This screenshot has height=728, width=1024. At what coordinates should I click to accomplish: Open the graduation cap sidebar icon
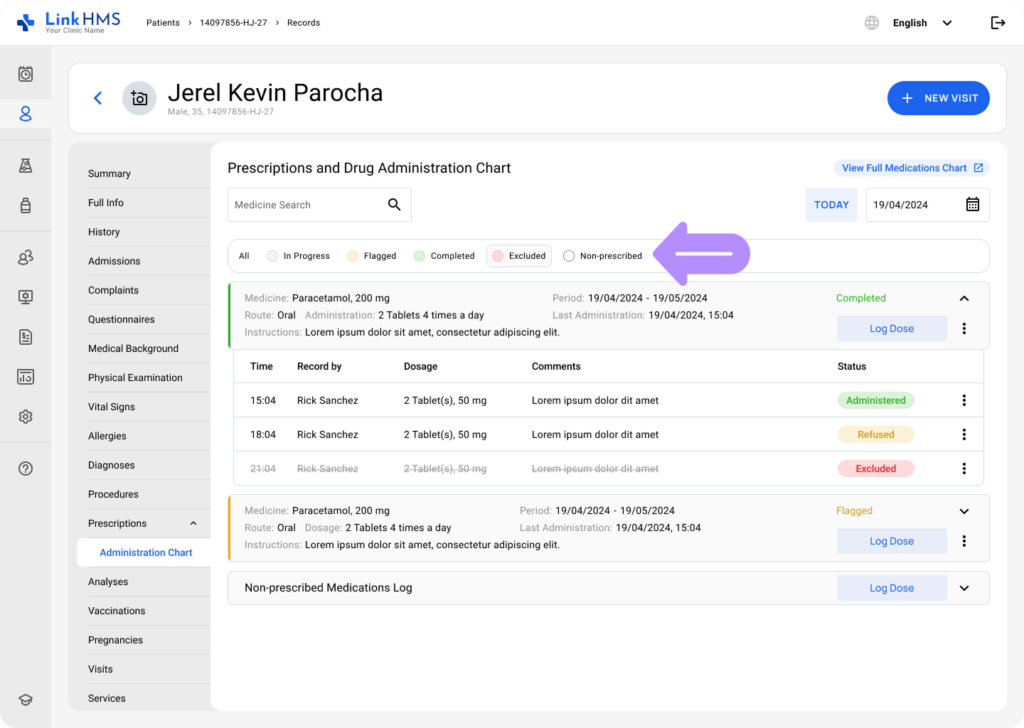click(25, 699)
